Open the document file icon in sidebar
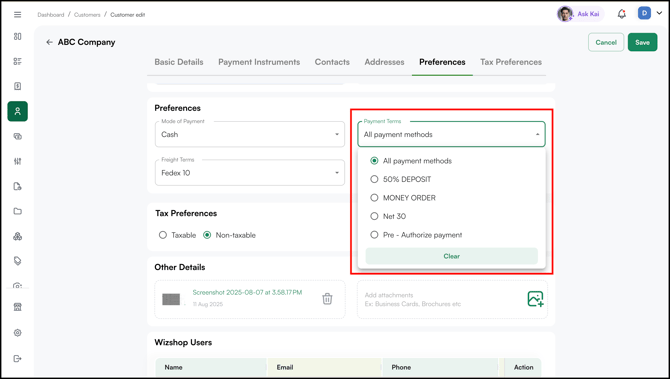Screen dimensions: 670x379 tap(18, 186)
